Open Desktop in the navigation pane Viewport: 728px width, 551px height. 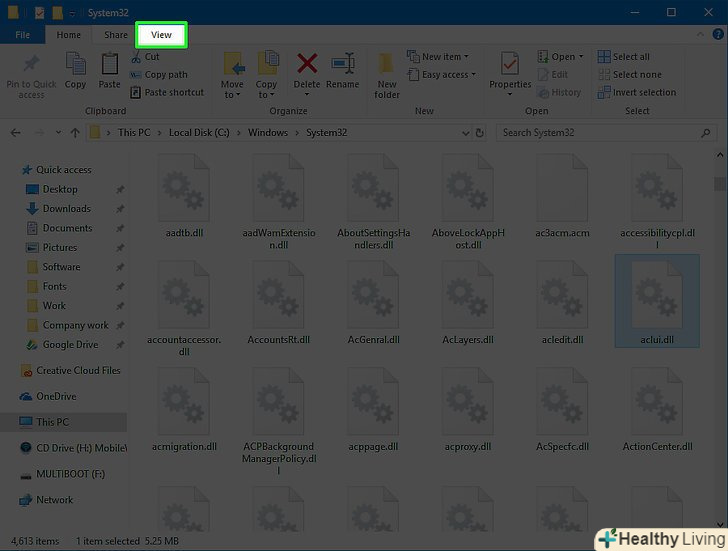[x=52, y=189]
